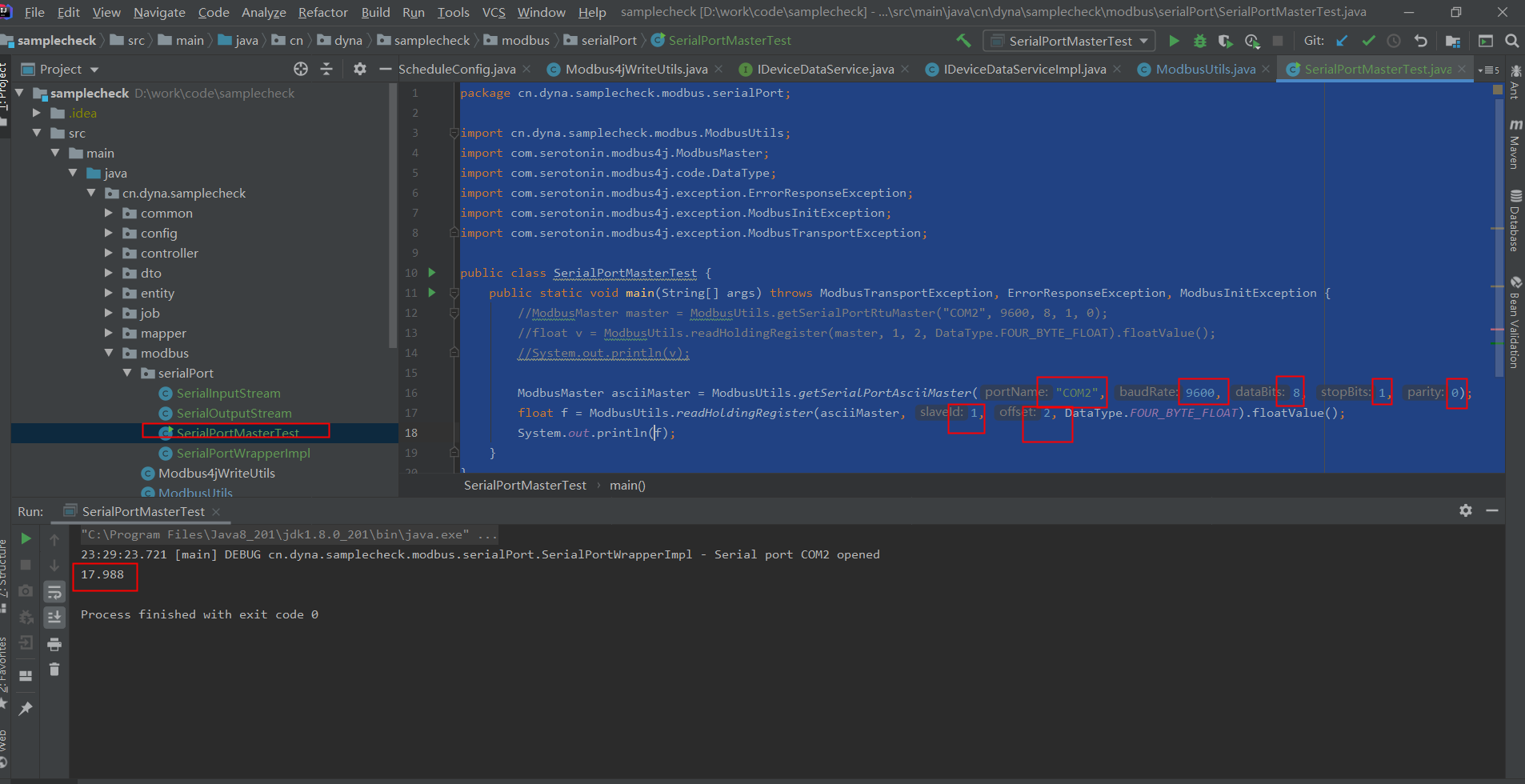Toggle soft-wrap in the Run console
The width and height of the screenshot is (1525, 784).
(54, 592)
